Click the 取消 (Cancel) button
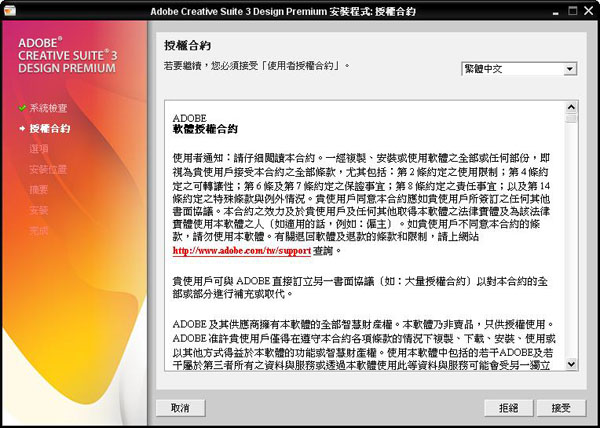The image size is (600, 428). coord(180,408)
